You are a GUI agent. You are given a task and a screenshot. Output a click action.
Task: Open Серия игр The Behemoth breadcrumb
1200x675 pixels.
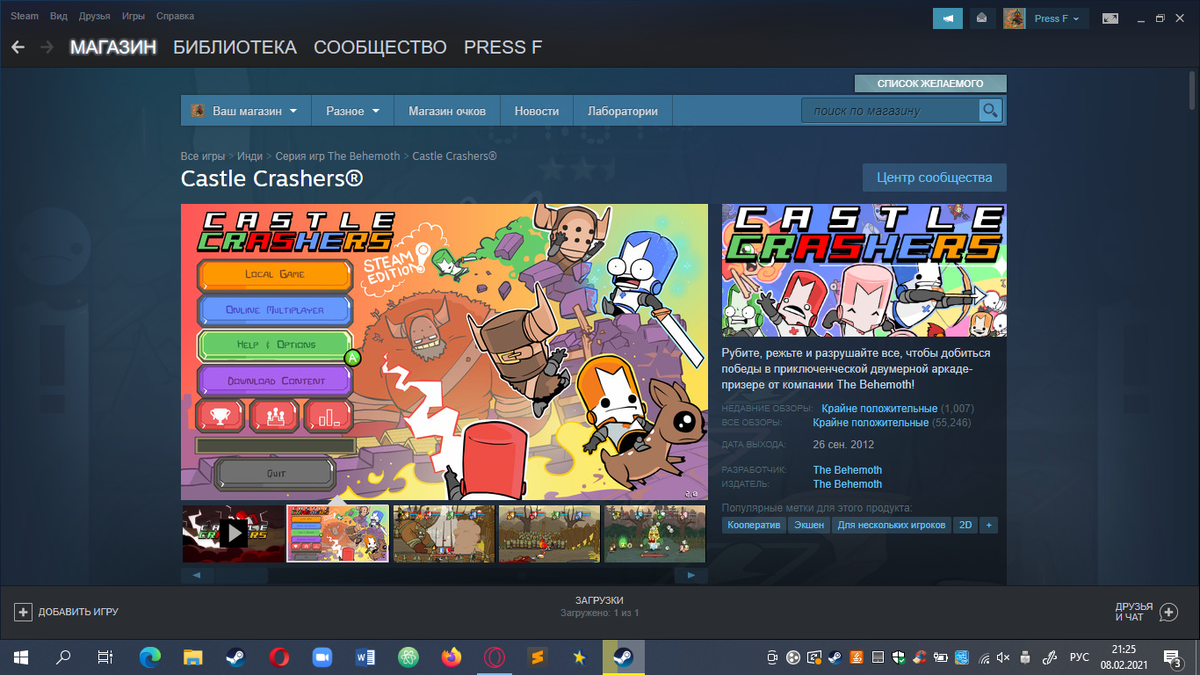tap(337, 156)
